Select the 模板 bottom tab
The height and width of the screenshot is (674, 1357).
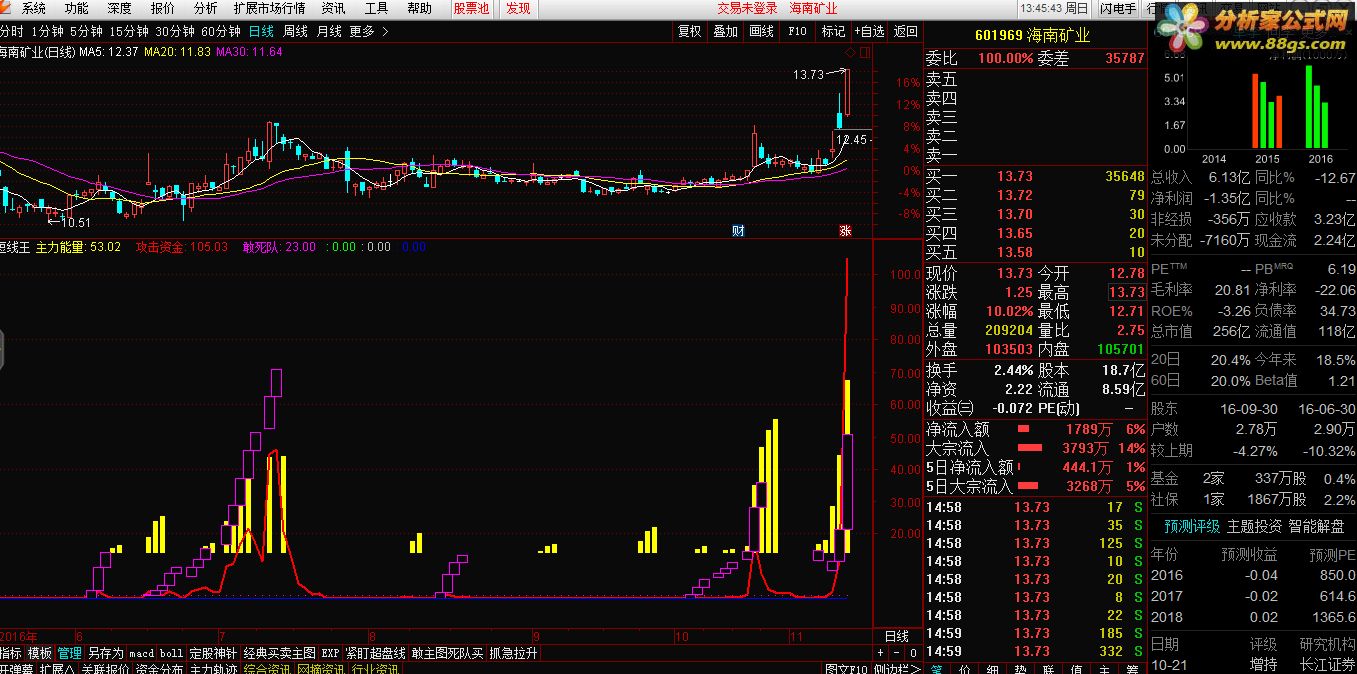[40, 653]
